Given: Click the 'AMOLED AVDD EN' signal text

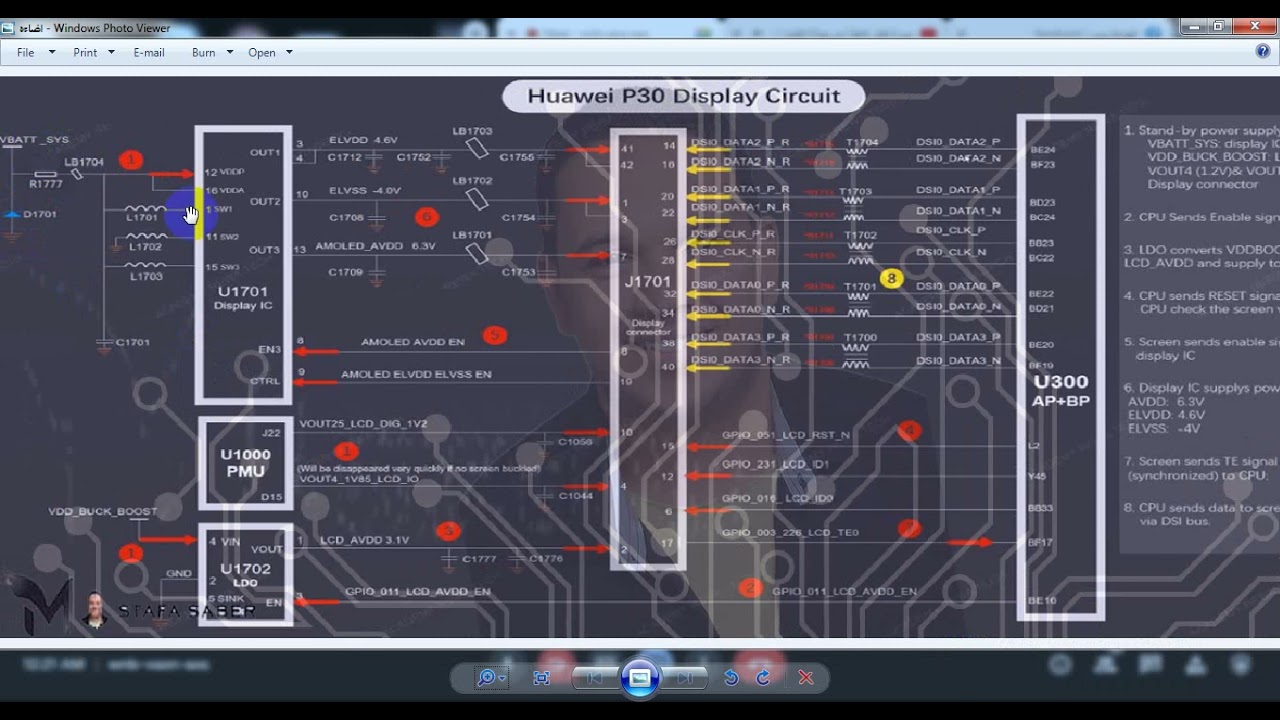Looking at the screenshot, I should coord(413,342).
